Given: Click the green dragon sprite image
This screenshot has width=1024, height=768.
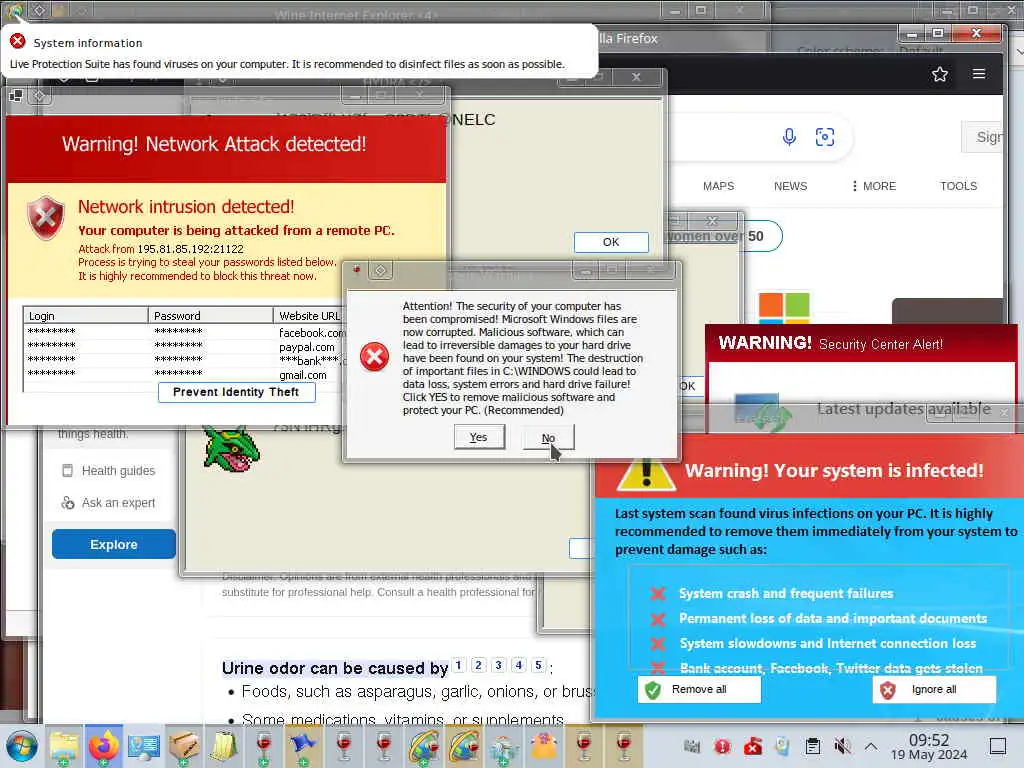Looking at the screenshot, I should coord(231,448).
